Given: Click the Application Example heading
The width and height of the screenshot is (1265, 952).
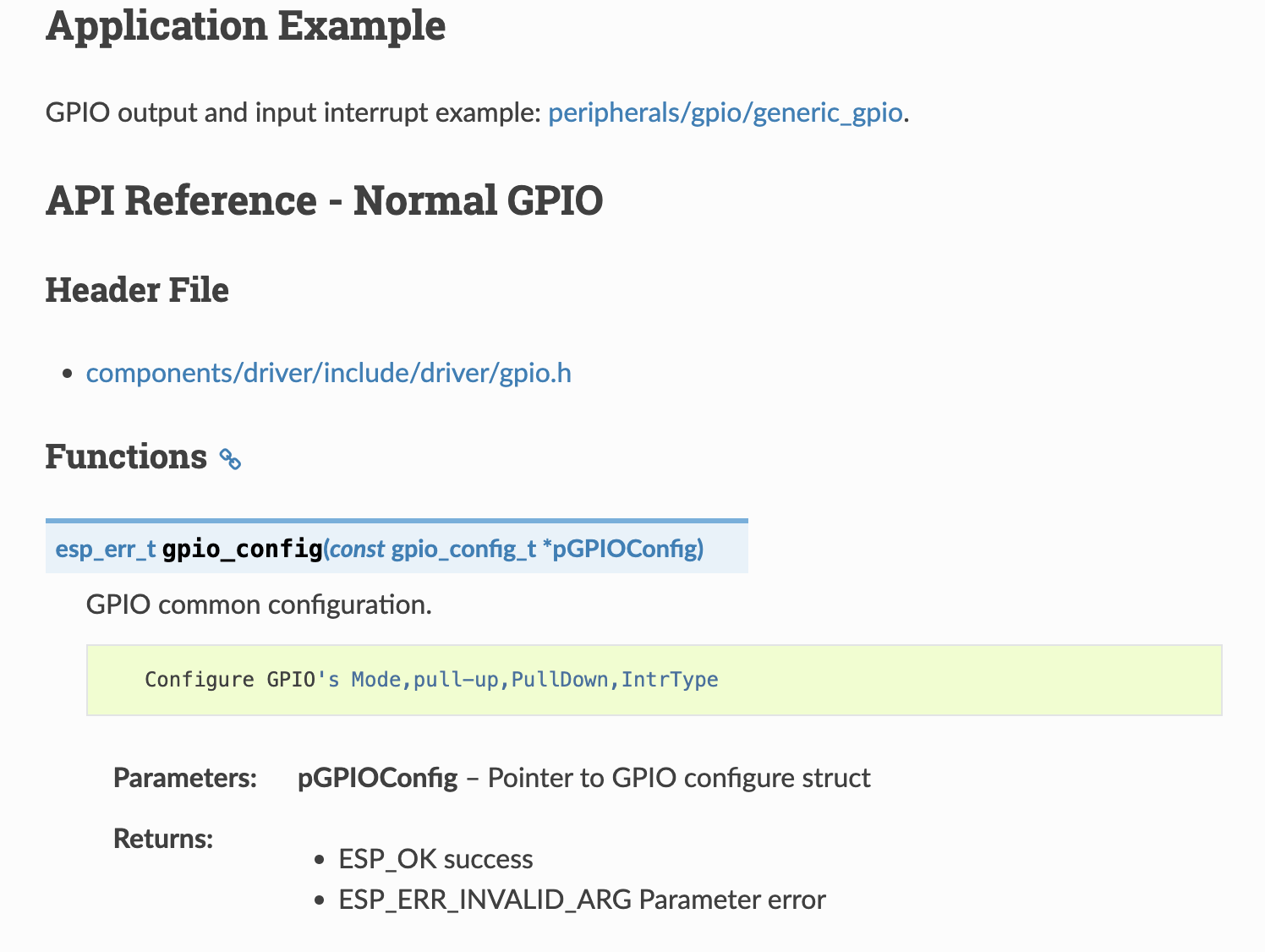Looking at the screenshot, I should (245, 25).
